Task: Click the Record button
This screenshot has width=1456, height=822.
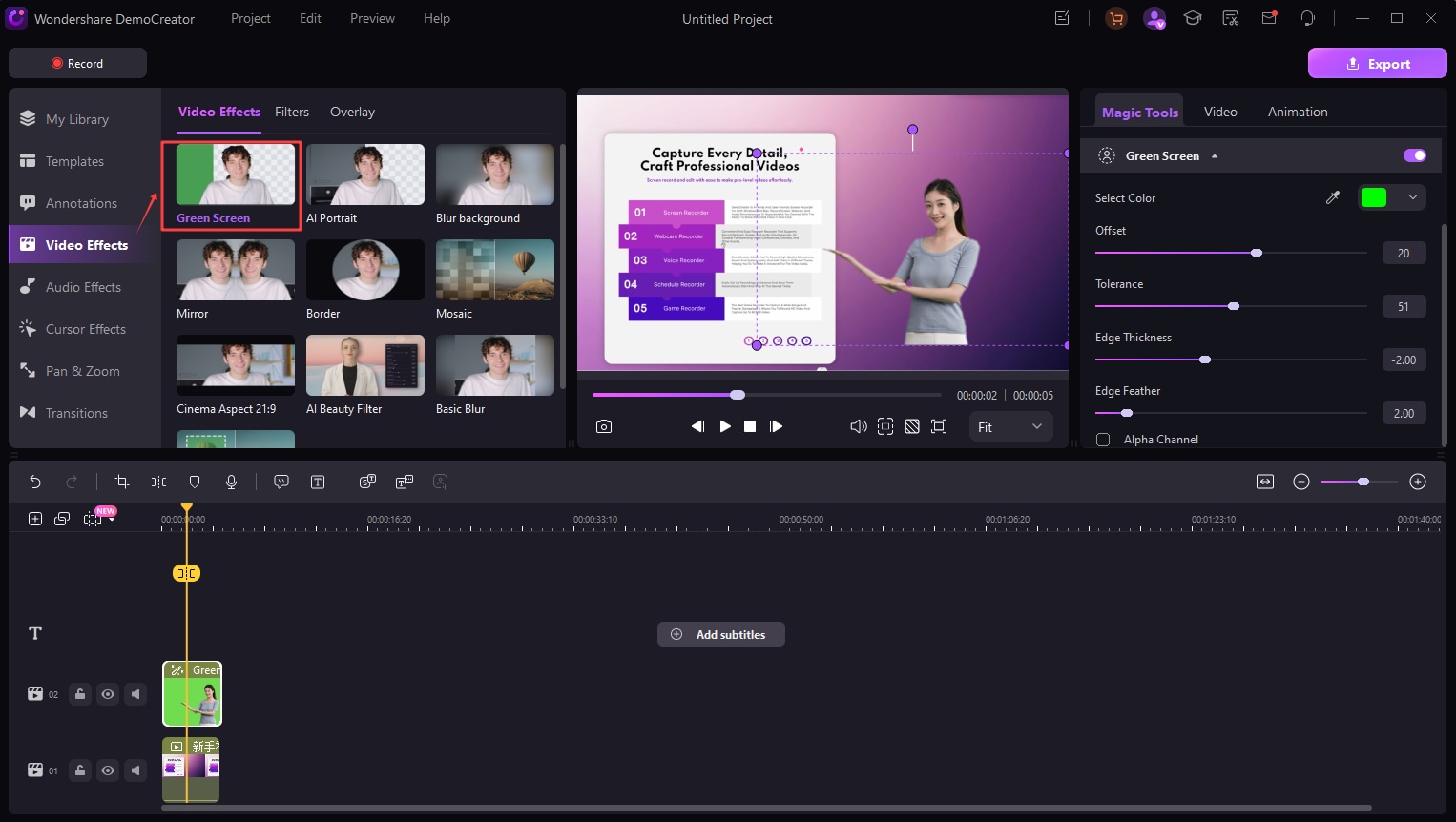Action: (x=77, y=63)
